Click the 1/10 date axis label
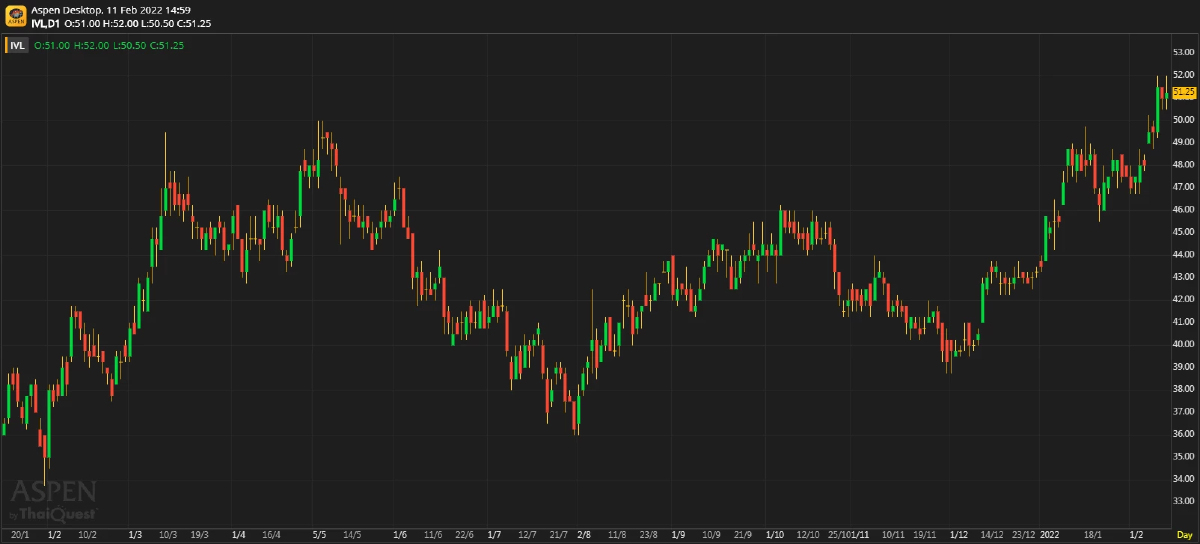Screen dimensions: 1200x544 click(775, 535)
